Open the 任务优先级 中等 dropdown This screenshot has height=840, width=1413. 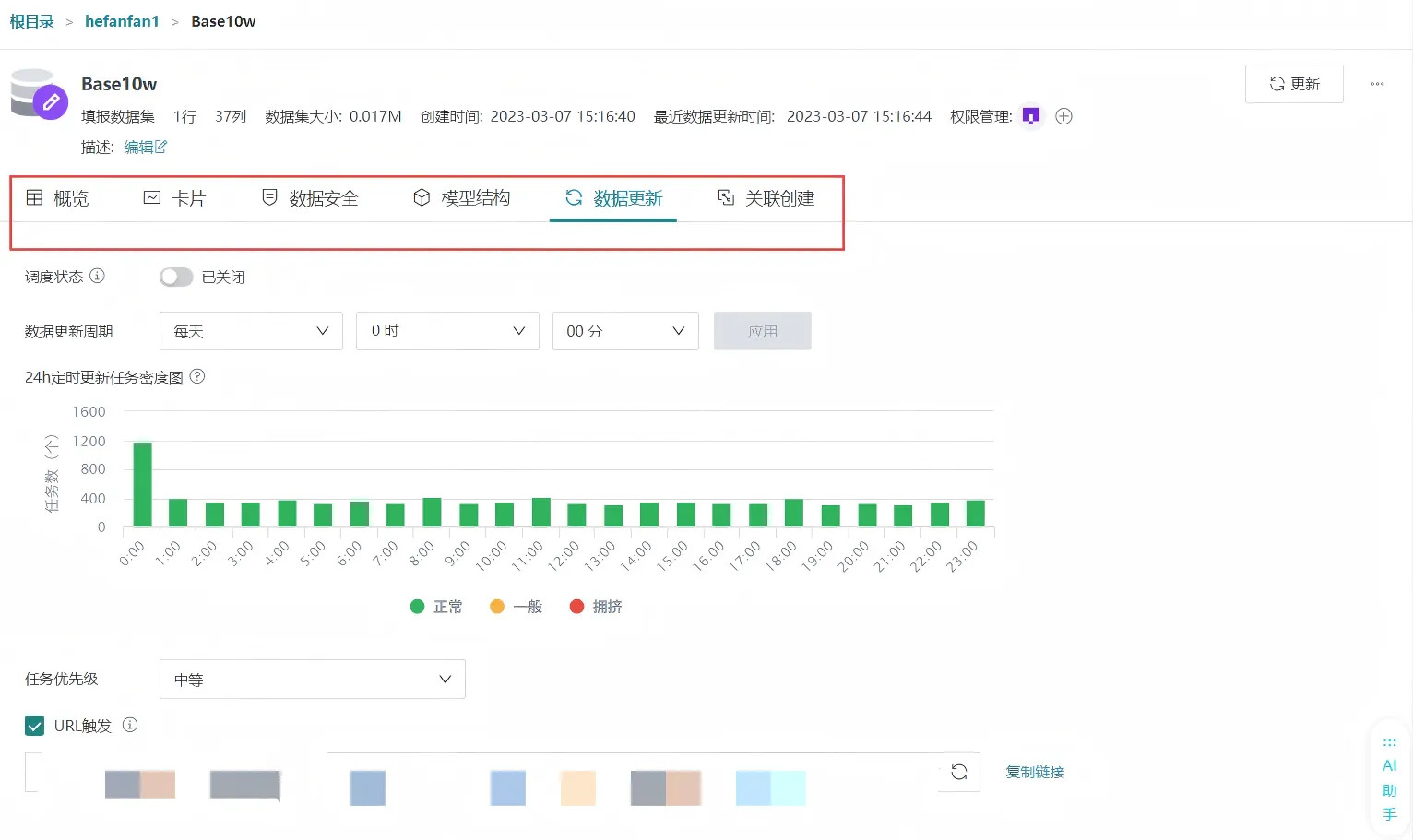[x=312, y=680]
